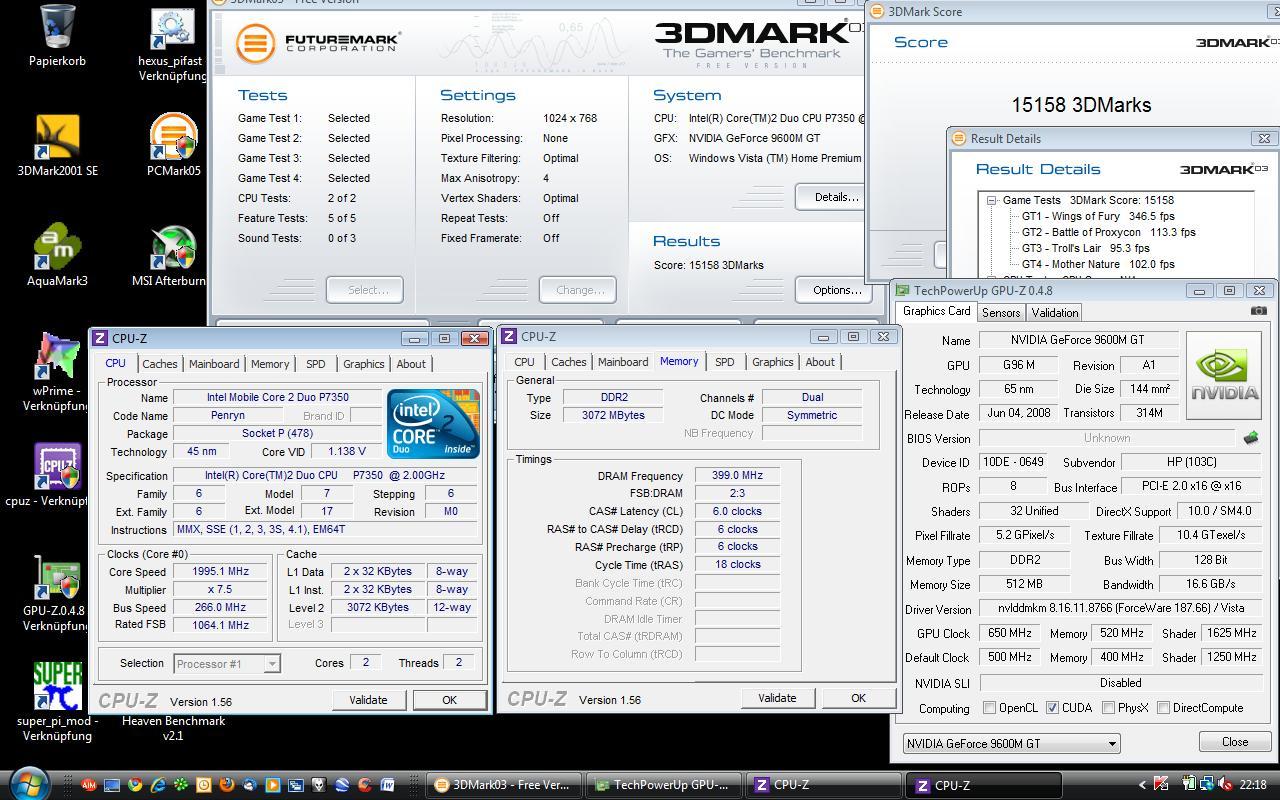
Task: Launch Firefox from the quick launch bar
Action: point(227,785)
